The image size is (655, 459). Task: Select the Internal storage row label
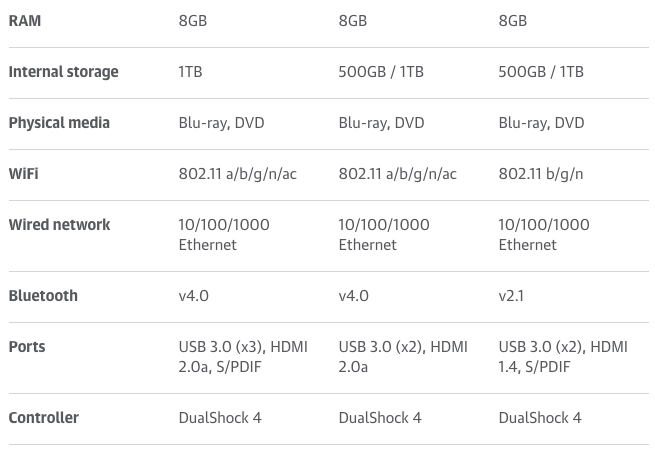click(x=63, y=72)
